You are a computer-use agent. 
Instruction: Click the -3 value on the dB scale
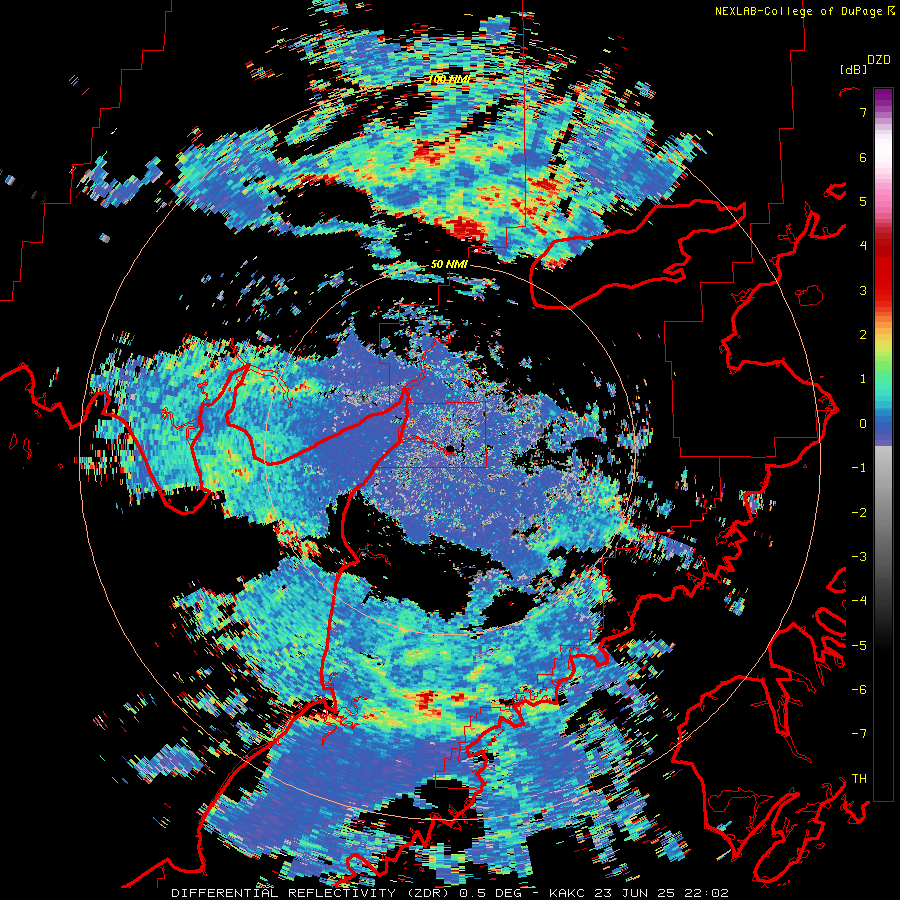pyautogui.click(x=859, y=557)
